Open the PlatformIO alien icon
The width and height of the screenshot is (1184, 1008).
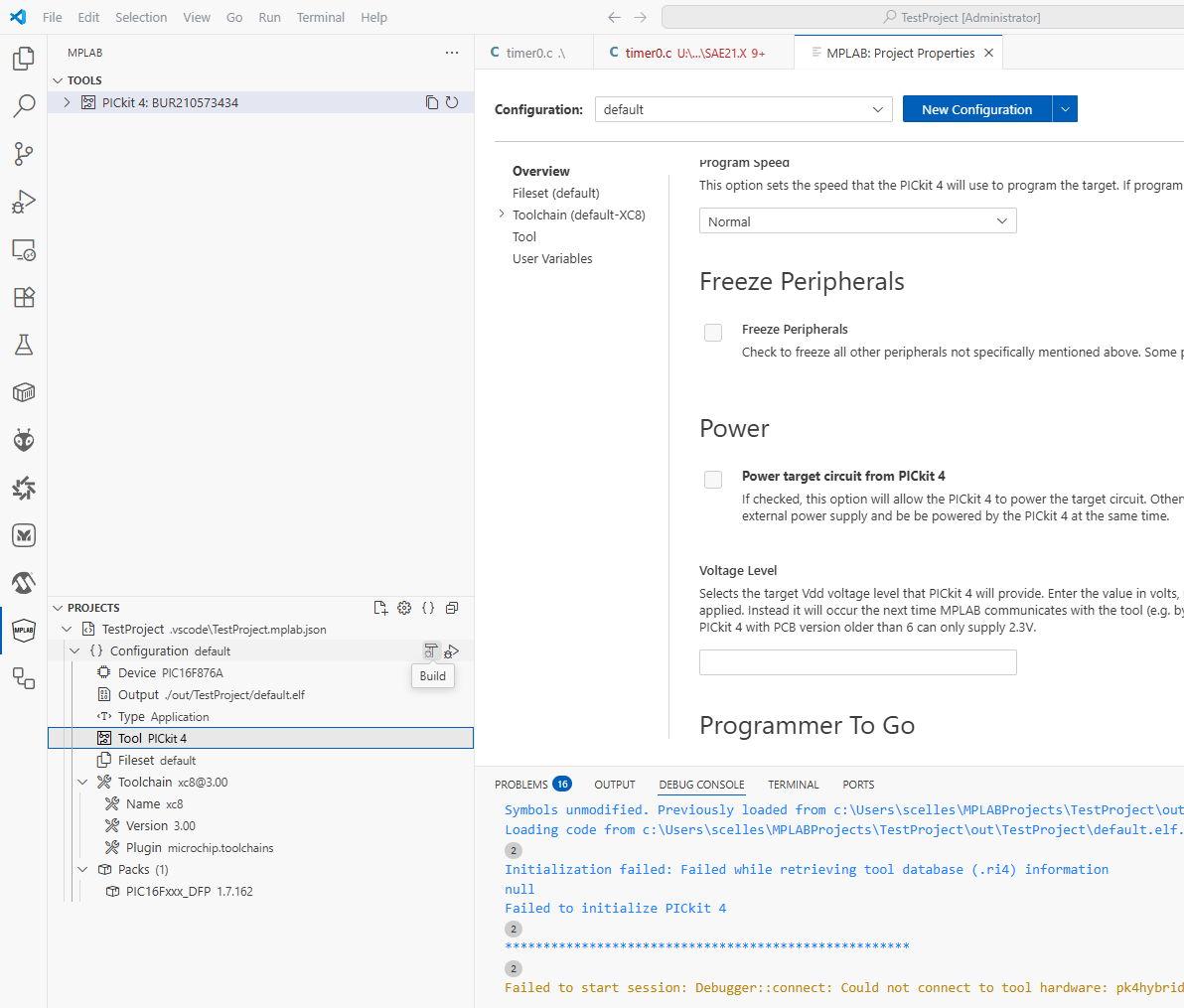(24, 440)
